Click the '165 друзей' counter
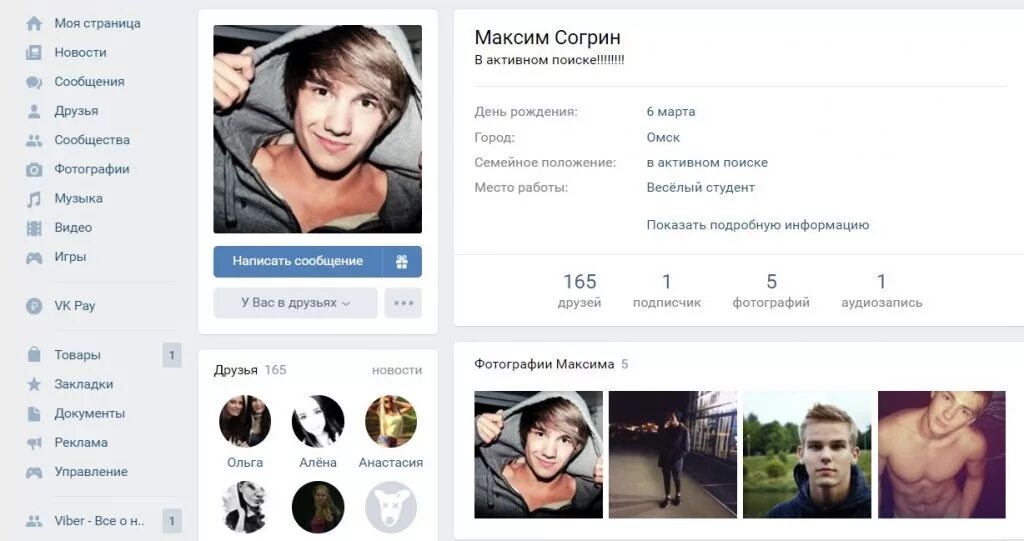 [x=579, y=291]
